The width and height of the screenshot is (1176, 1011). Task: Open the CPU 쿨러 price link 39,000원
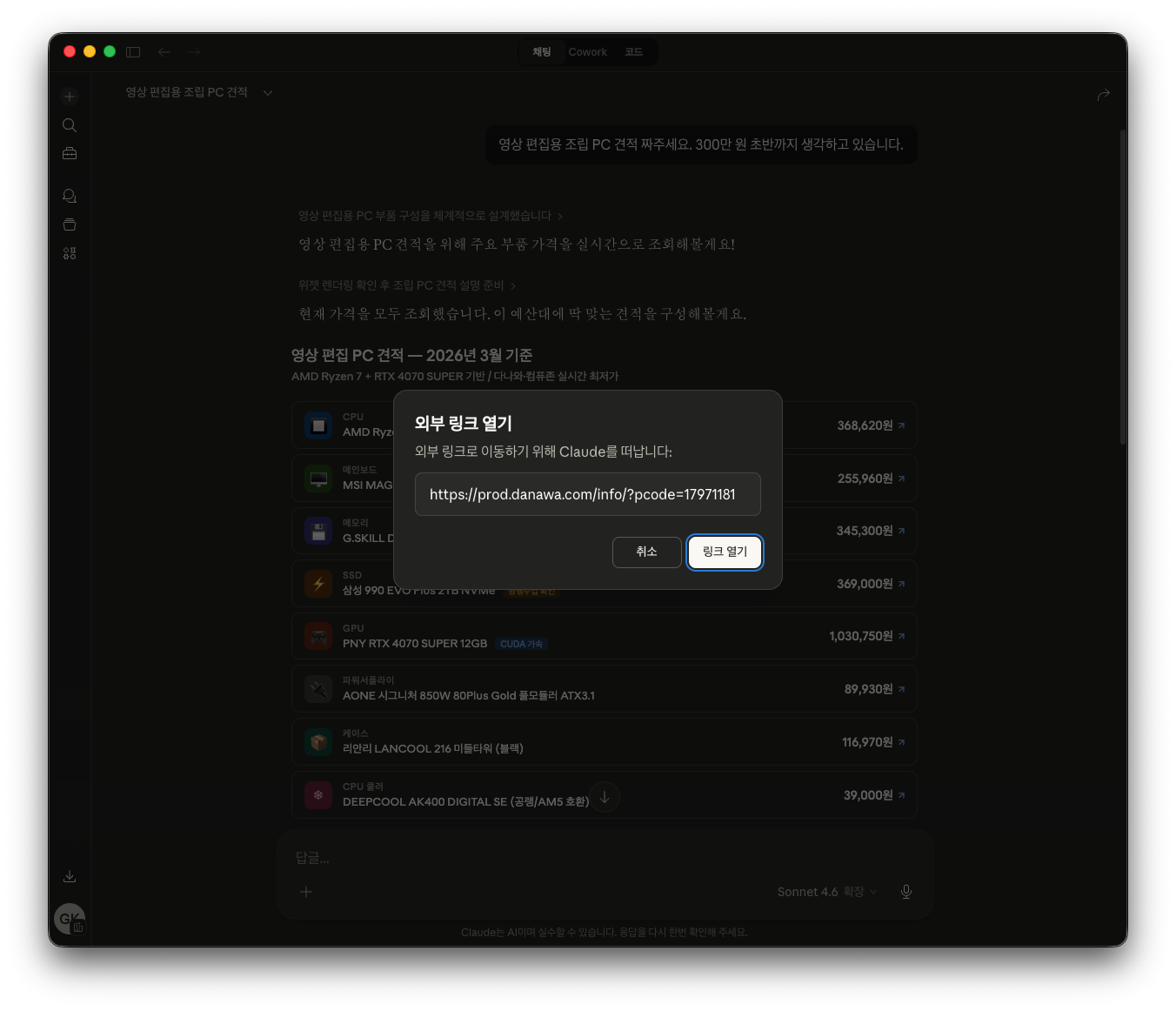(874, 795)
